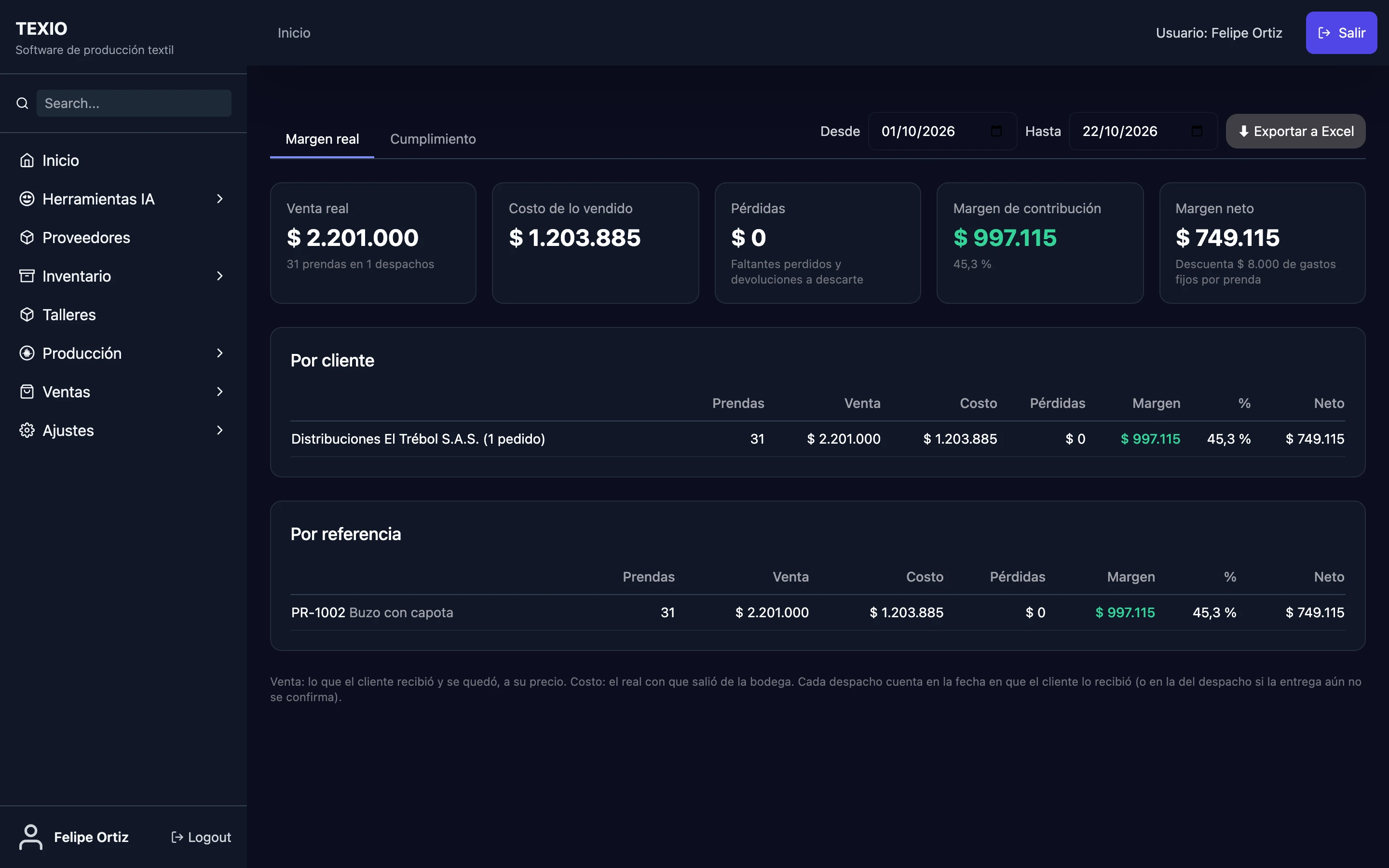Click the Inicio home icon in sidebar

coord(27,160)
